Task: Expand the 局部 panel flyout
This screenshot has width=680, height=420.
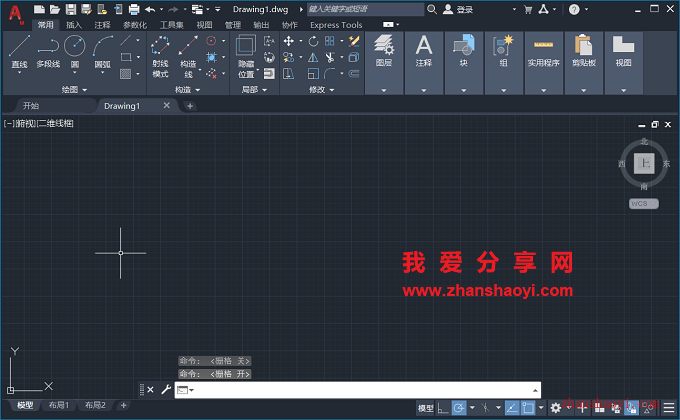Action: (254, 89)
